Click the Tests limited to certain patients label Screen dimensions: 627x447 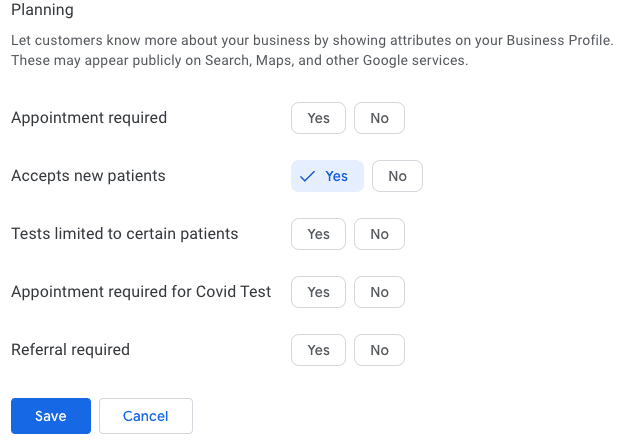tap(125, 234)
